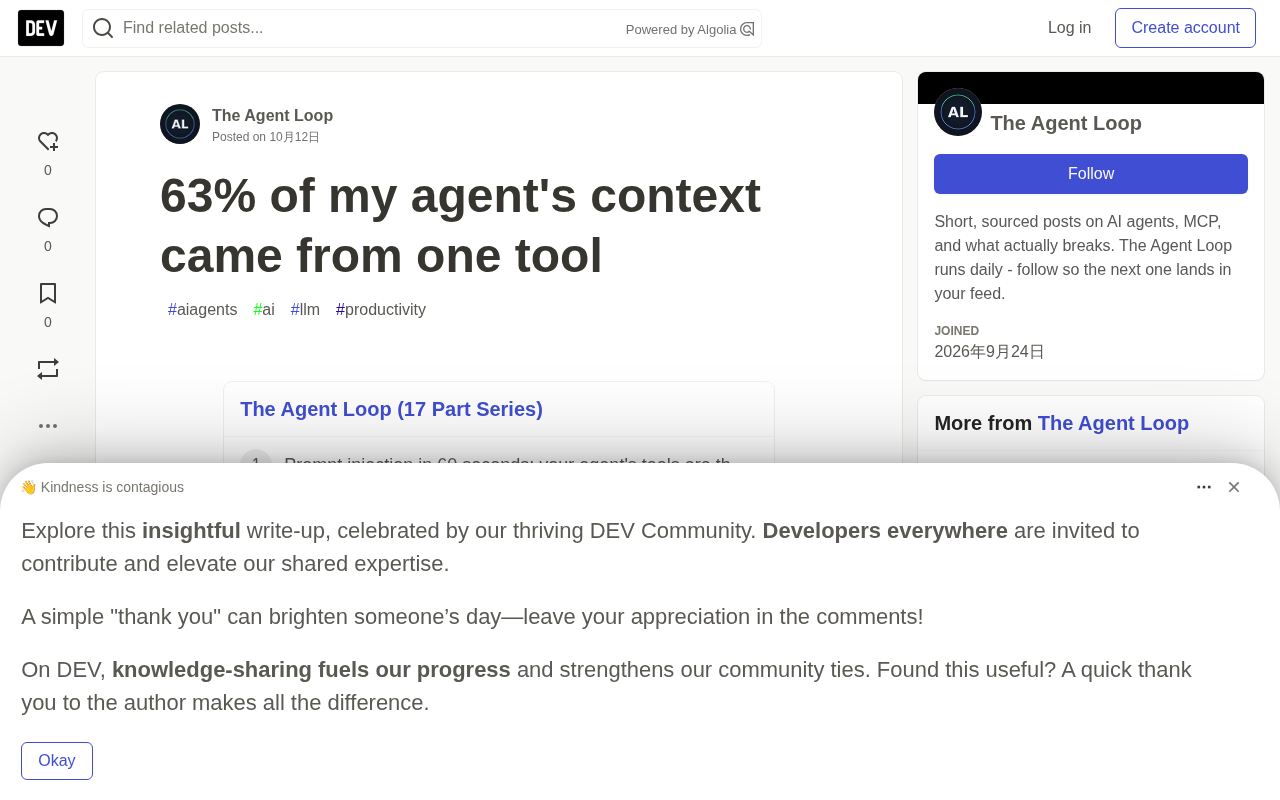Open the post's more options ellipsis
1280x800 pixels.
coord(48,426)
